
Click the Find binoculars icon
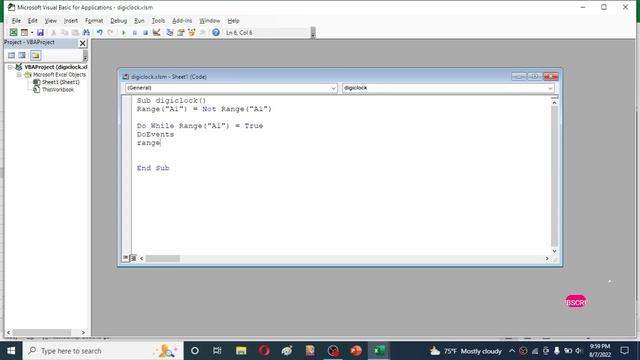tap(86, 33)
